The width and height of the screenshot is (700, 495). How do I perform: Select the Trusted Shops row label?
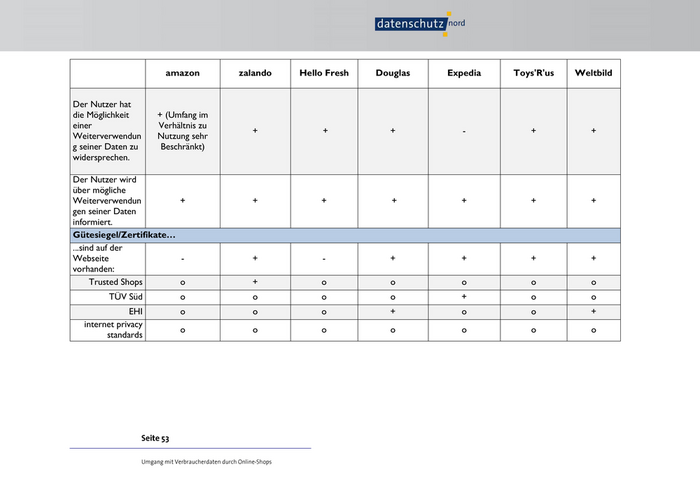click(x=116, y=282)
